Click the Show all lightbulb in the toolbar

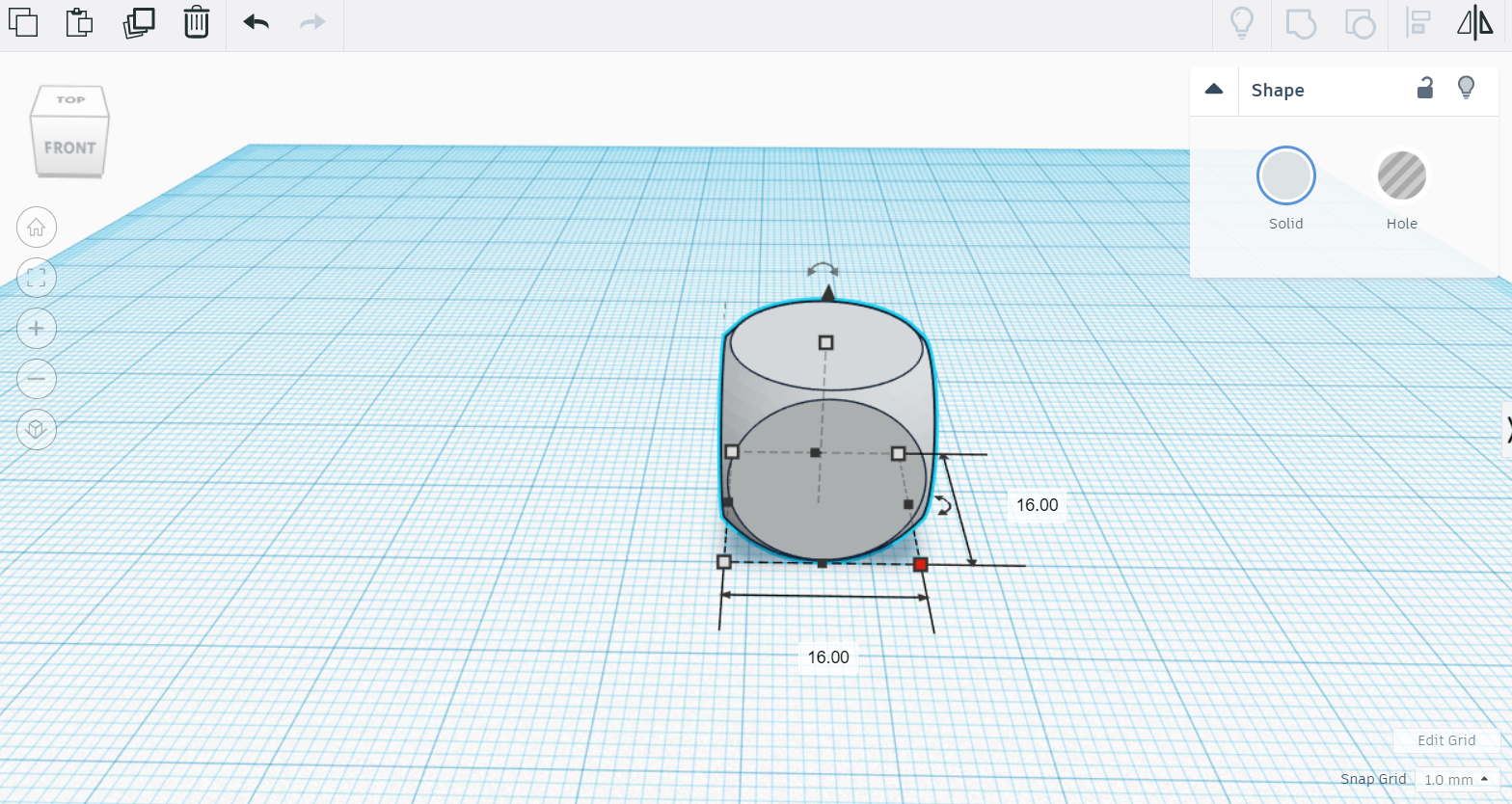coord(1242,22)
